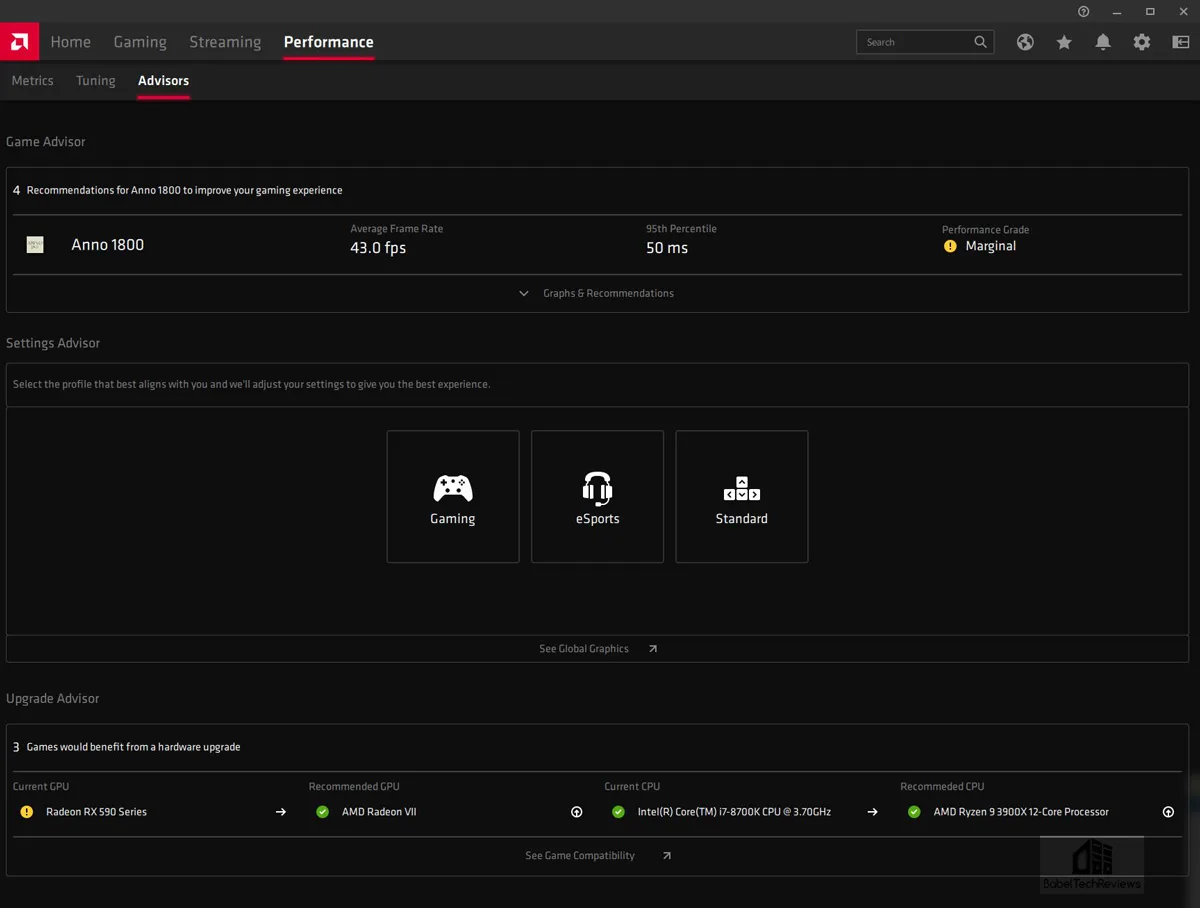Click Radeon RX 590 Series text
Screen dimensions: 1200x908
pos(96,812)
